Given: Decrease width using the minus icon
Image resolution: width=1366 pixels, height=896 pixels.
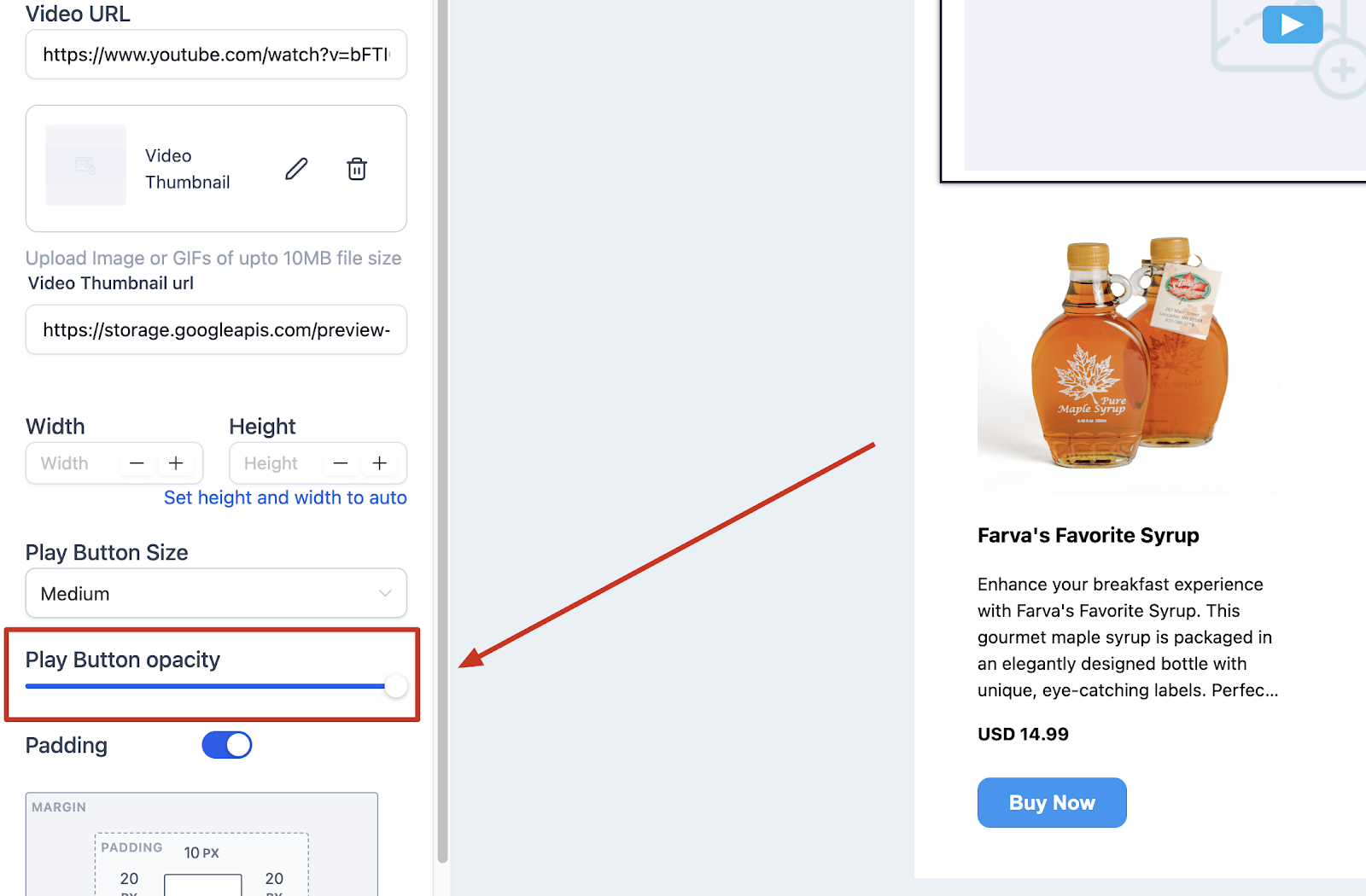Looking at the screenshot, I should [137, 463].
